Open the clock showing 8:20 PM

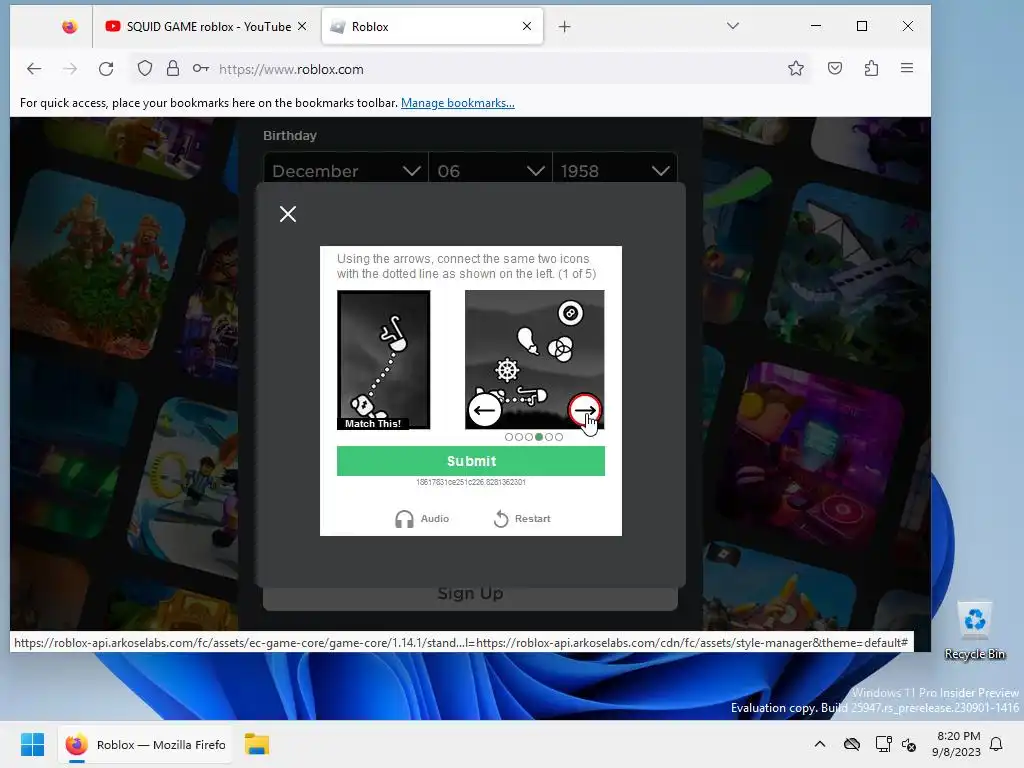(957, 744)
